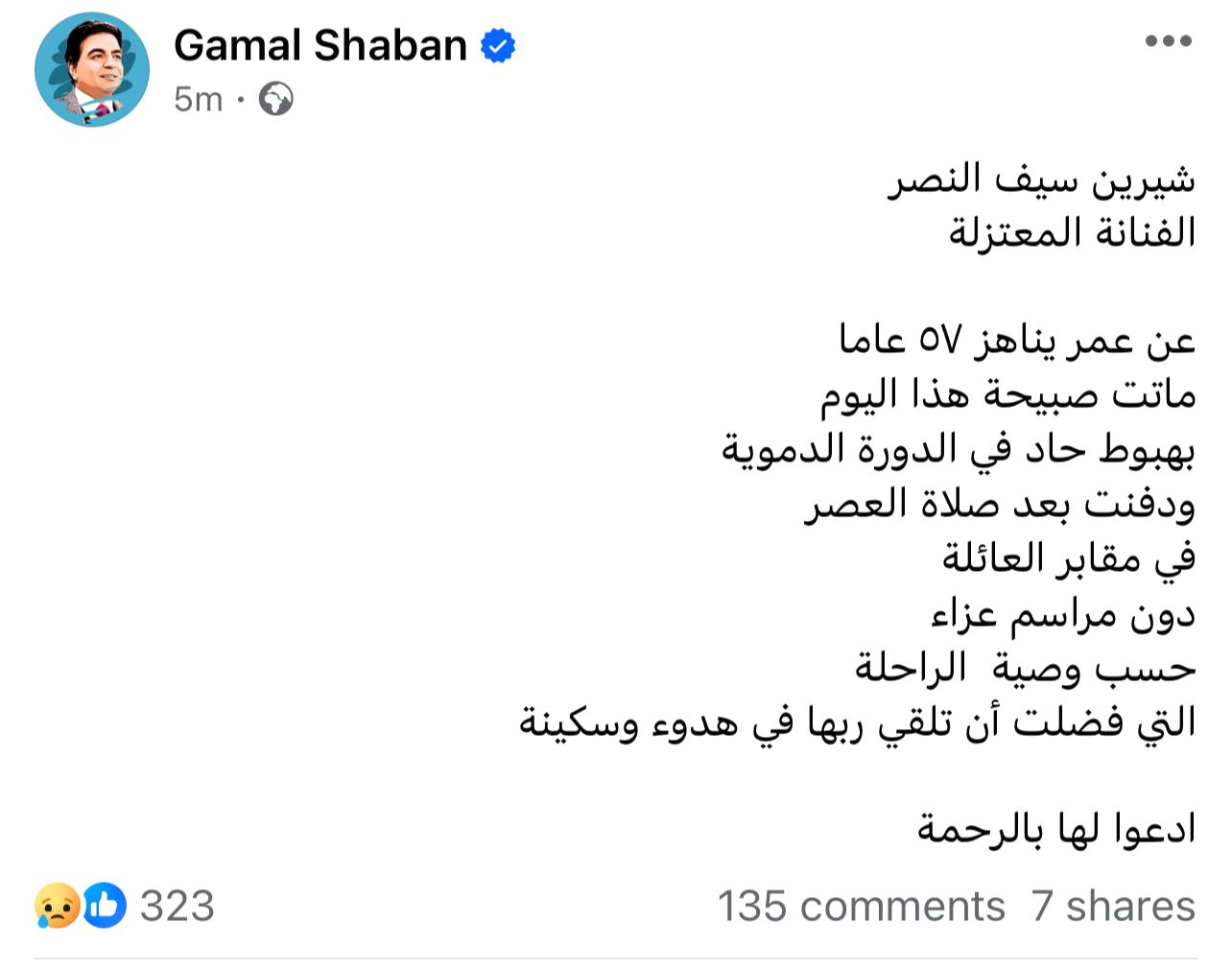Click the line "دون مراسم عزاء"
This screenshot has height=970, width=1232.
click(1063, 612)
